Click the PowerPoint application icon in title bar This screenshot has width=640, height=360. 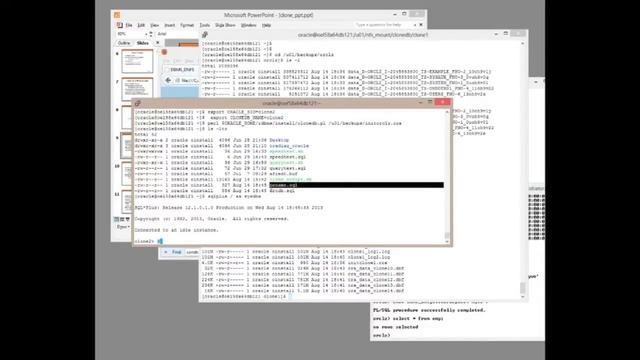pyautogui.click(x=117, y=15)
